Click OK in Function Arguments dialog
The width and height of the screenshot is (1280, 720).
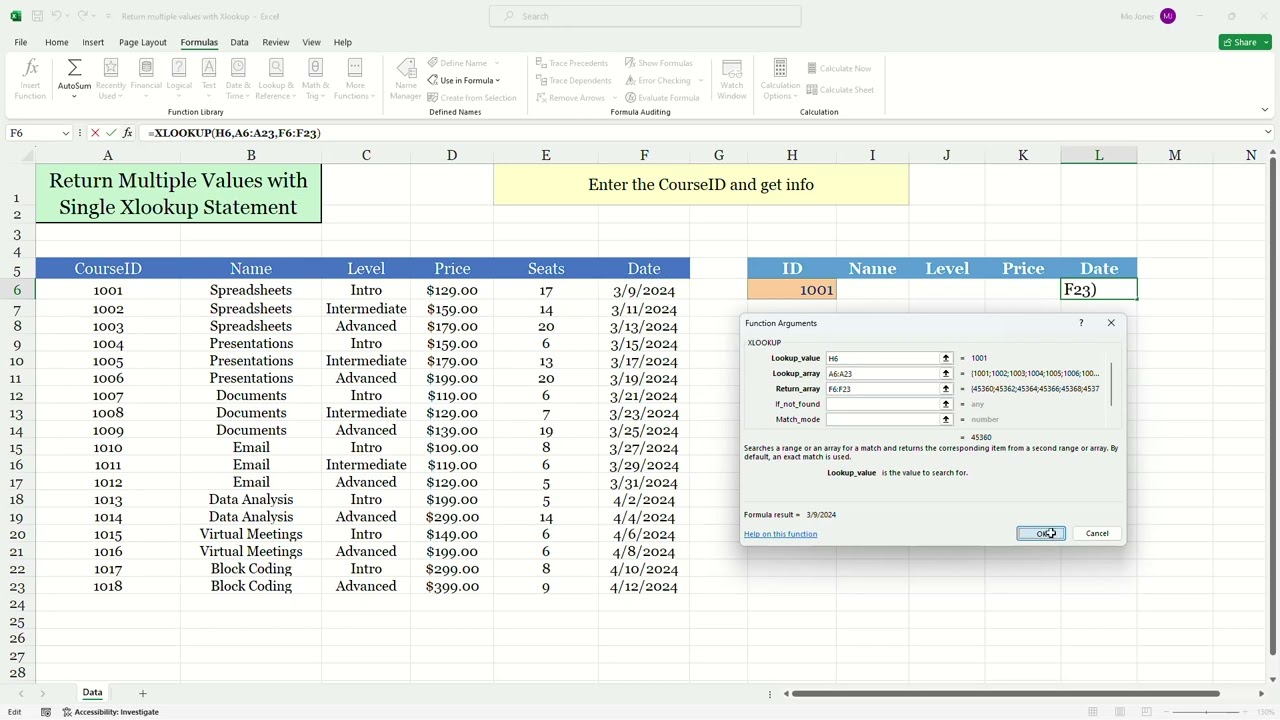(x=1041, y=533)
